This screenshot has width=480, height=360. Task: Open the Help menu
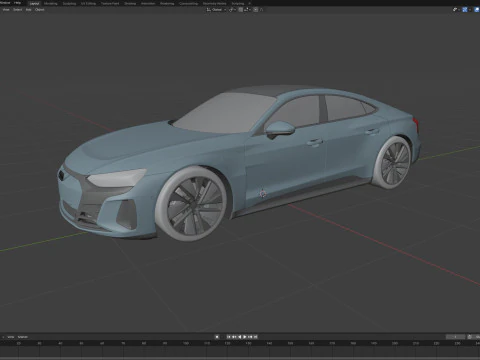pos(17,3)
